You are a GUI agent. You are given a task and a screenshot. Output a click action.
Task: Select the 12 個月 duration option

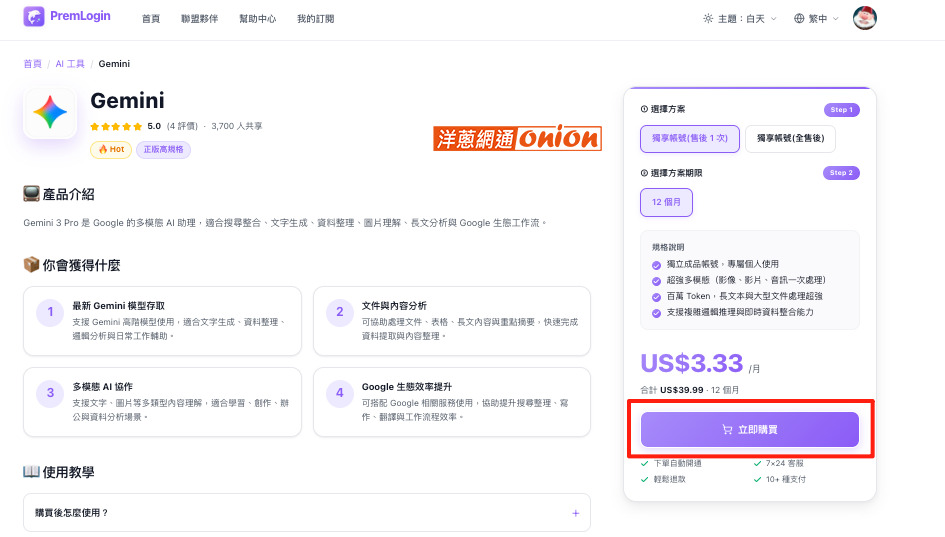coord(666,203)
